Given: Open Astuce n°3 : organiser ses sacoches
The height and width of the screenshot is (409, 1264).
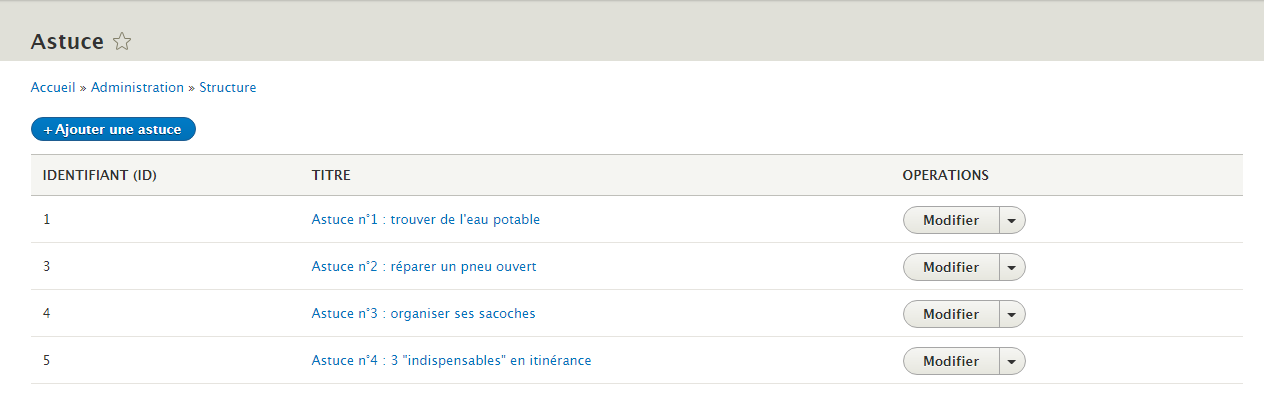Looking at the screenshot, I should coord(423,314).
